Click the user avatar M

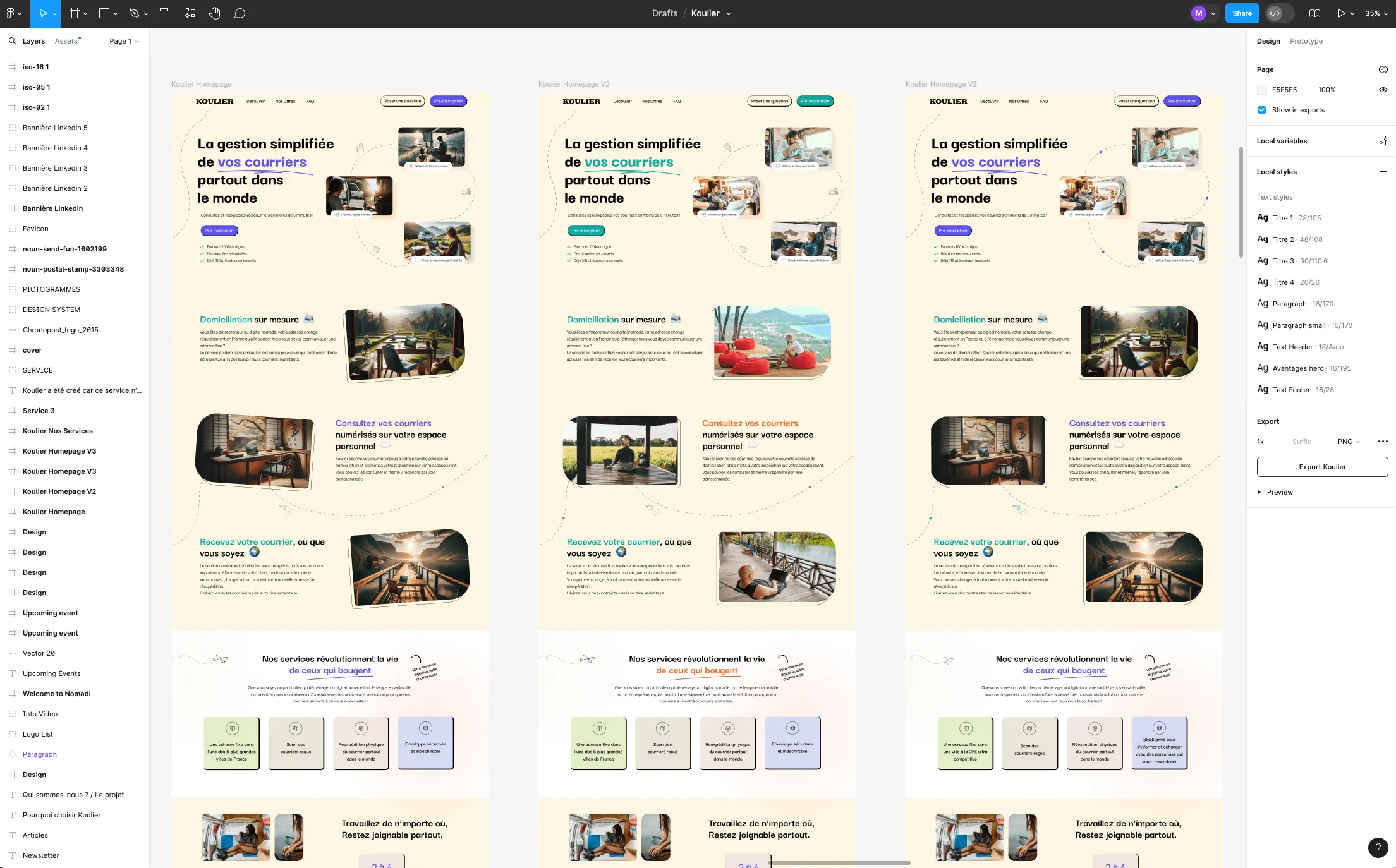click(1198, 13)
